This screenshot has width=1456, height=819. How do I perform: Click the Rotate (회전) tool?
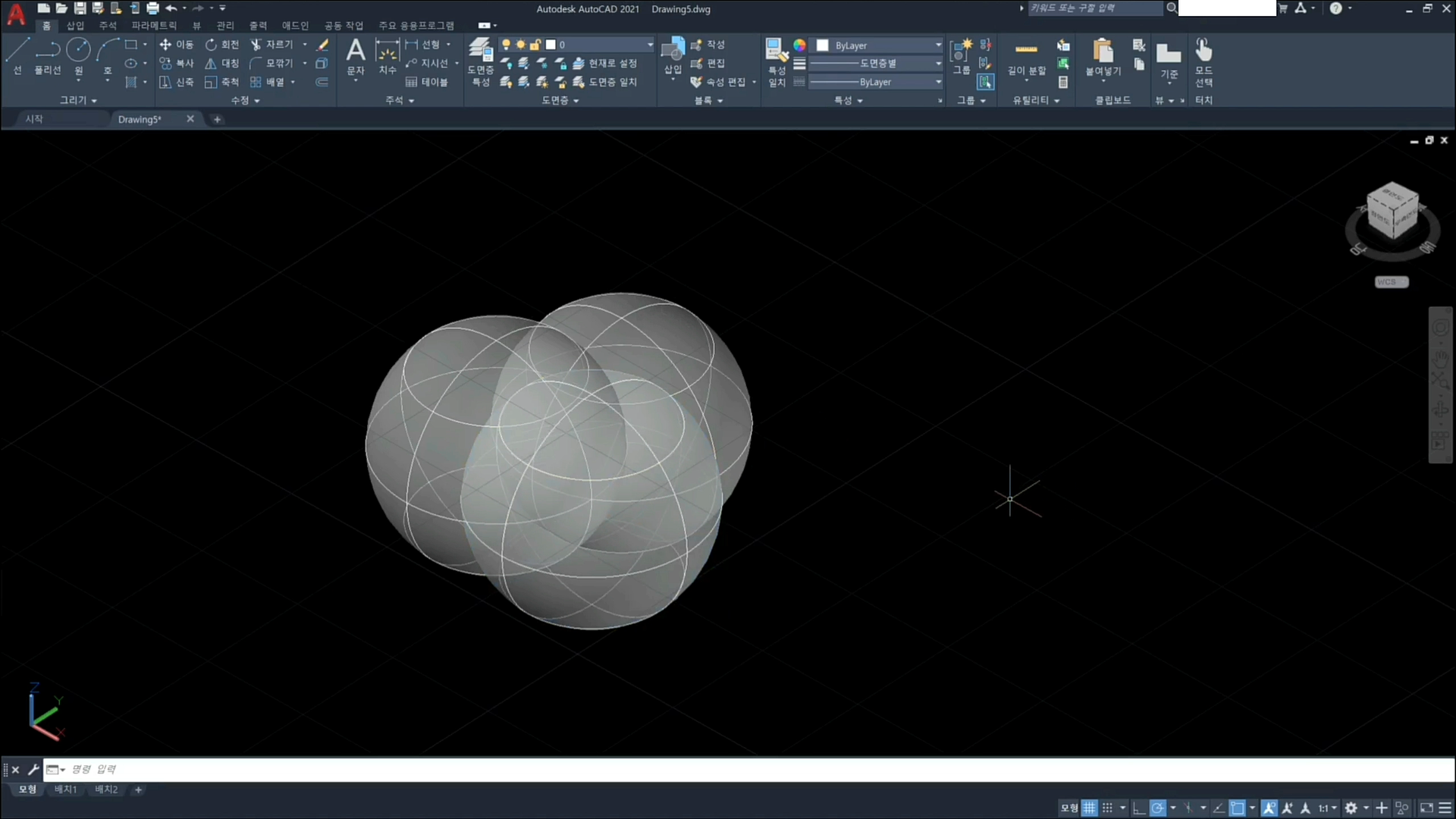(x=221, y=45)
